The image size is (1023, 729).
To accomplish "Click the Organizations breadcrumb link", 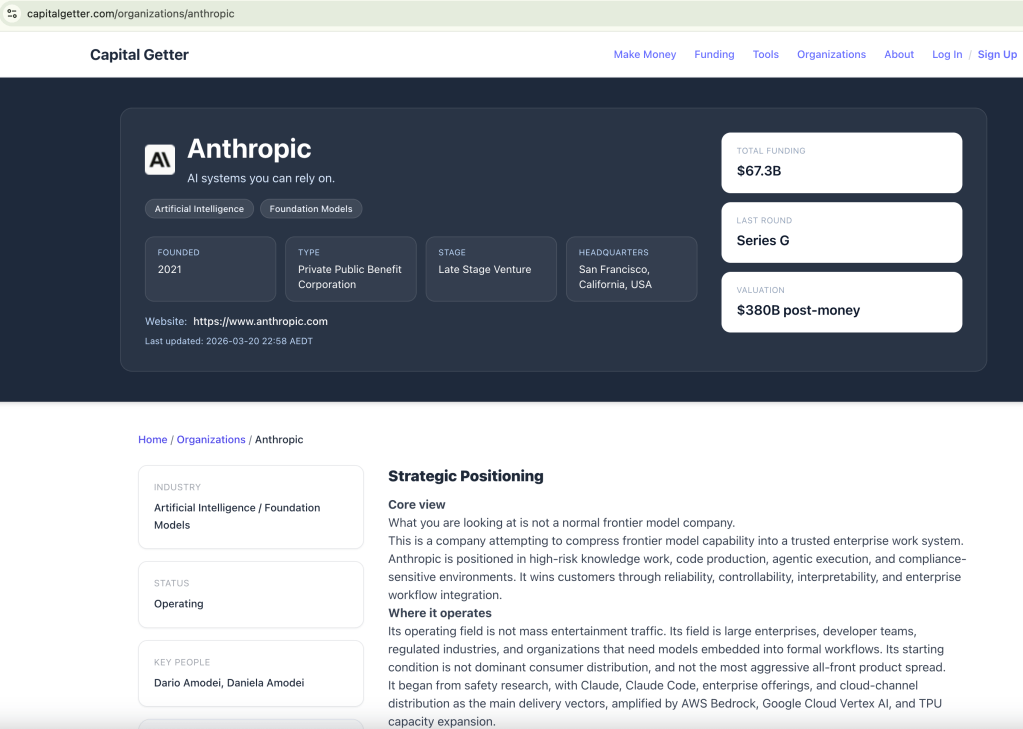I will [x=211, y=440].
